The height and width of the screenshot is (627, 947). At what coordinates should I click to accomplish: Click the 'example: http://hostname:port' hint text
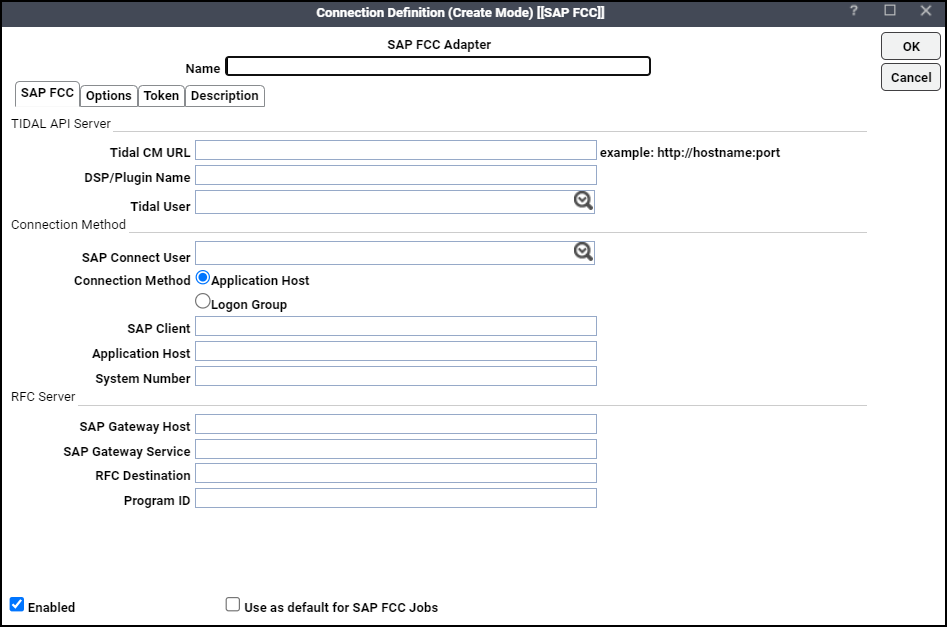(690, 153)
